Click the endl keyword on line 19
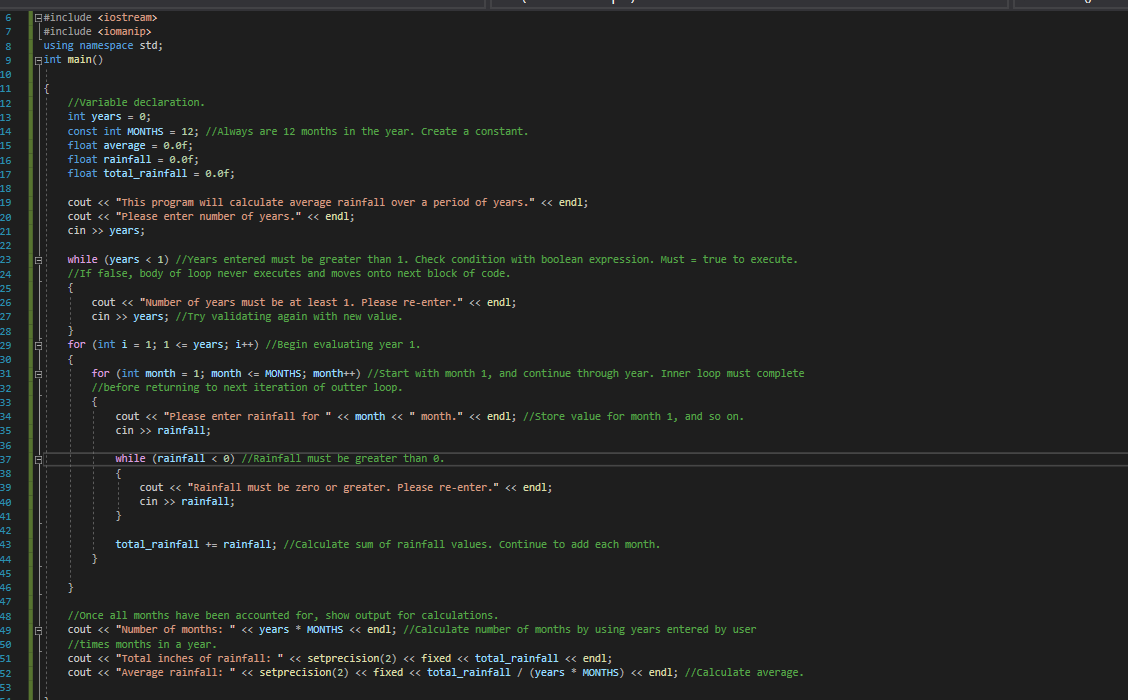Image resolution: width=1128 pixels, height=700 pixels. point(570,202)
